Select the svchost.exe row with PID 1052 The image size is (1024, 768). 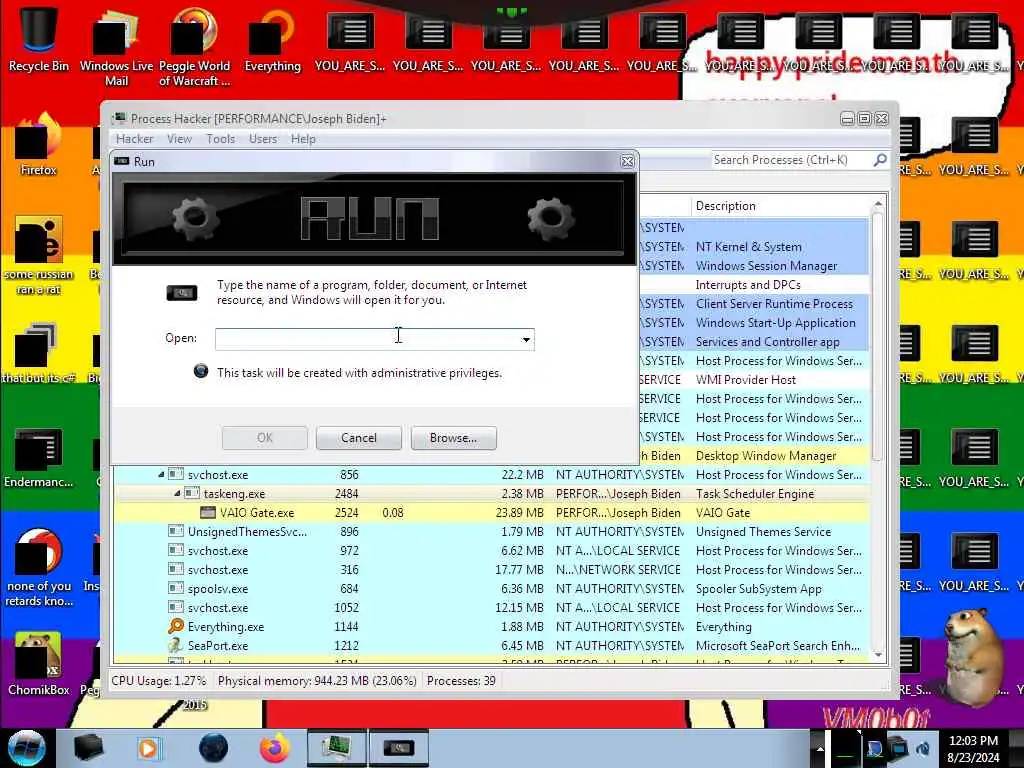[491, 607]
